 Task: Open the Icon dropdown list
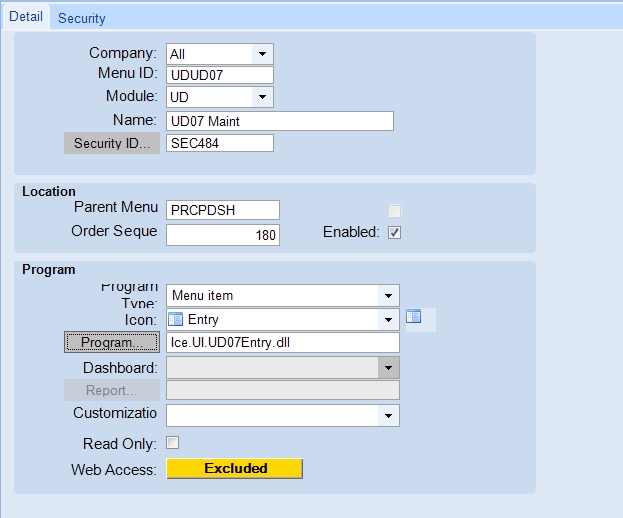pos(388,319)
